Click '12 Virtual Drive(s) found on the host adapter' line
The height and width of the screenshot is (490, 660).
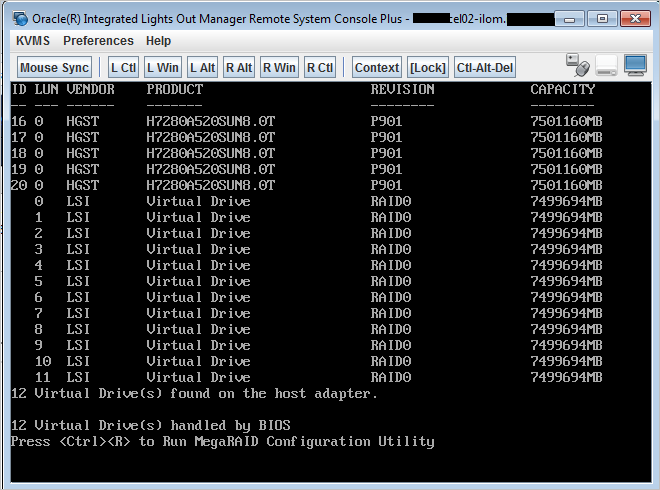(x=194, y=393)
